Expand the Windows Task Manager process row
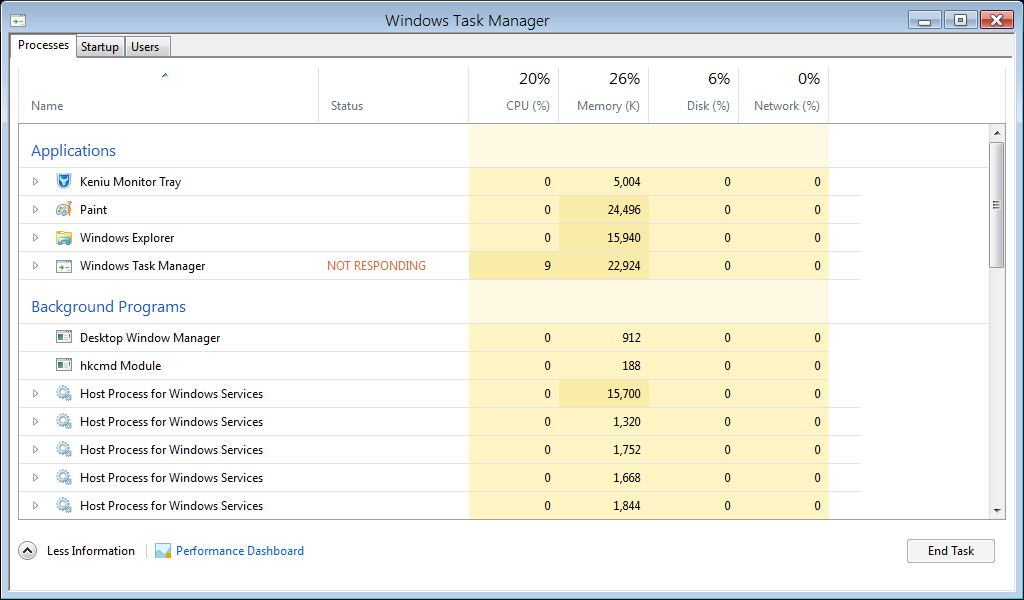1024x600 pixels. click(35, 266)
